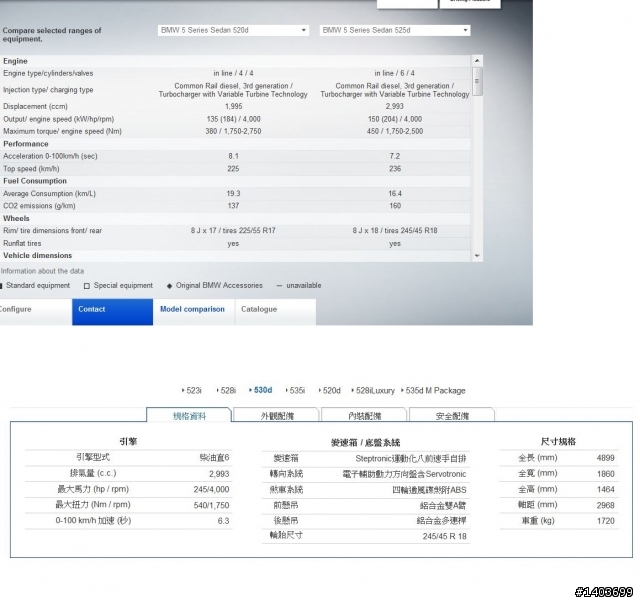Viewport: 640px width, 600px height.
Task: Click 525d acceleration value 7.2
Action: tap(395, 156)
